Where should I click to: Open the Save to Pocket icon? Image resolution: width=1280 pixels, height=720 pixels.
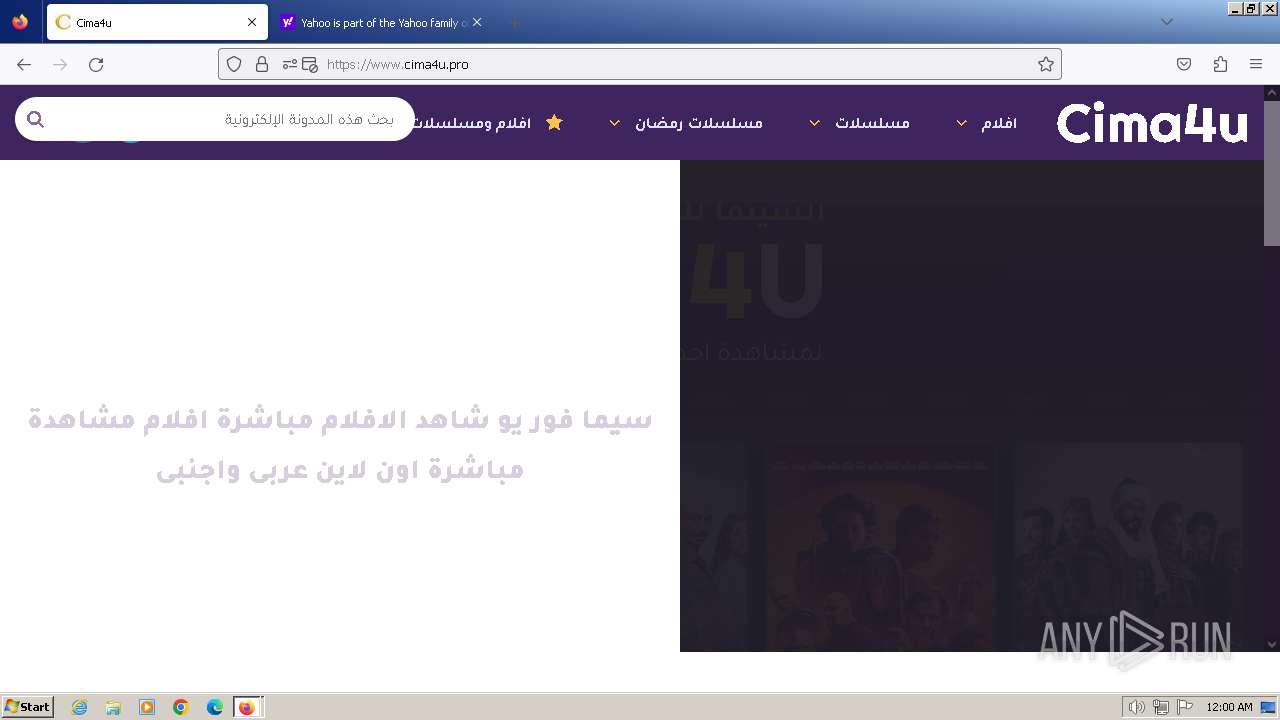pyautogui.click(x=1184, y=64)
